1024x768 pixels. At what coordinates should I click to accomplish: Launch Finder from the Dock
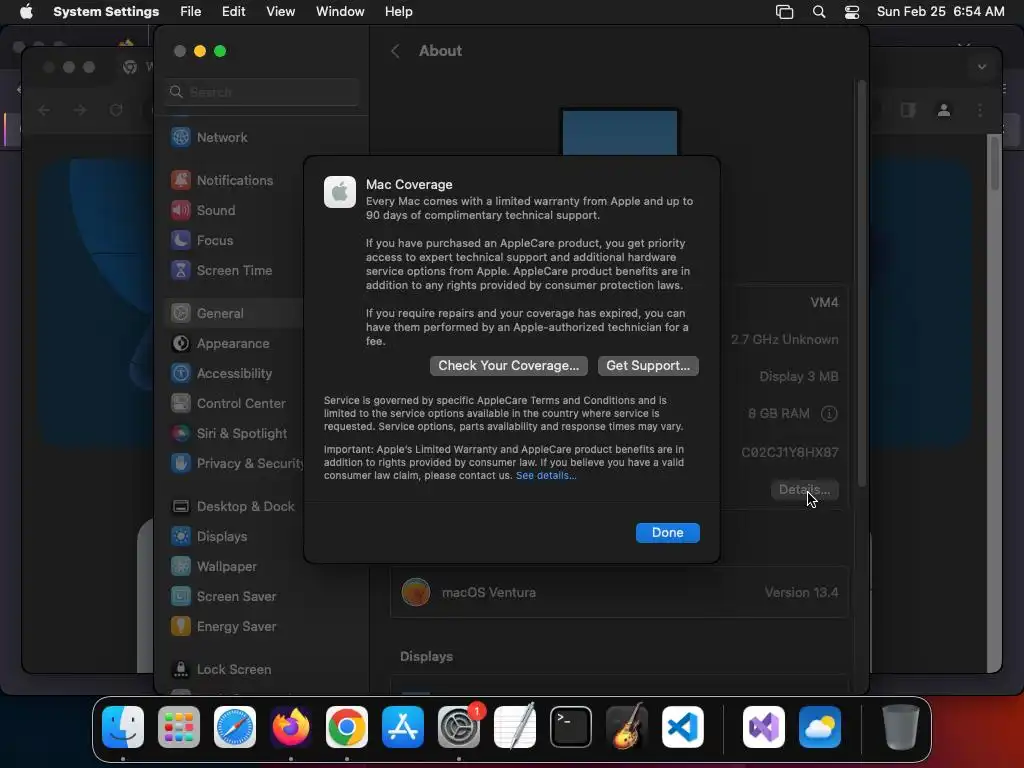(123, 727)
